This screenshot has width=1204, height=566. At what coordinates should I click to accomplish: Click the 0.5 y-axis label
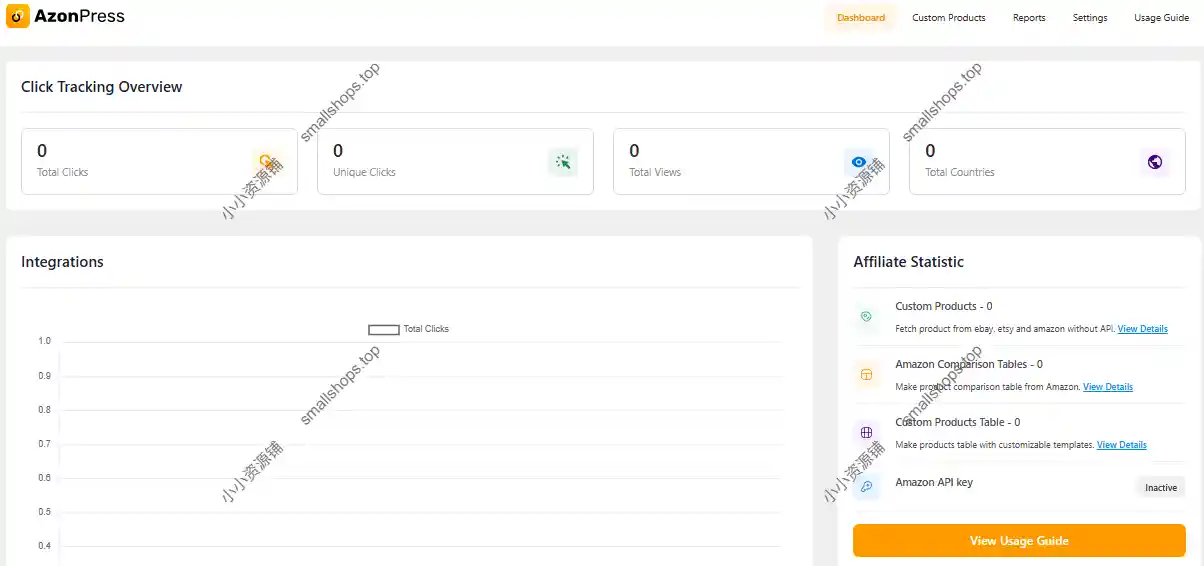point(45,512)
